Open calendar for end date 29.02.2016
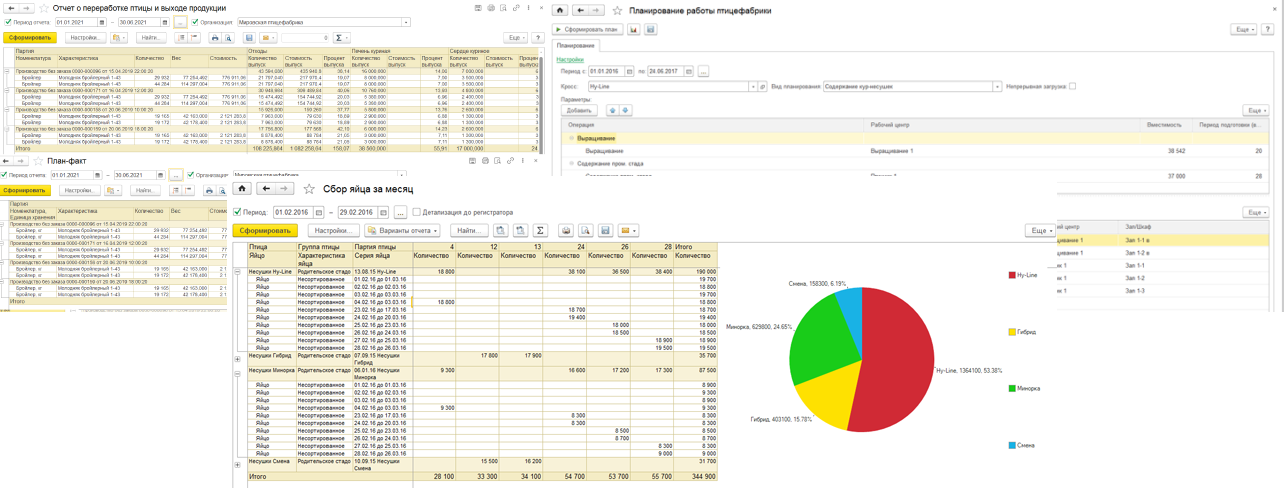The width and height of the screenshot is (1284, 488). click(x=383, y=212)
